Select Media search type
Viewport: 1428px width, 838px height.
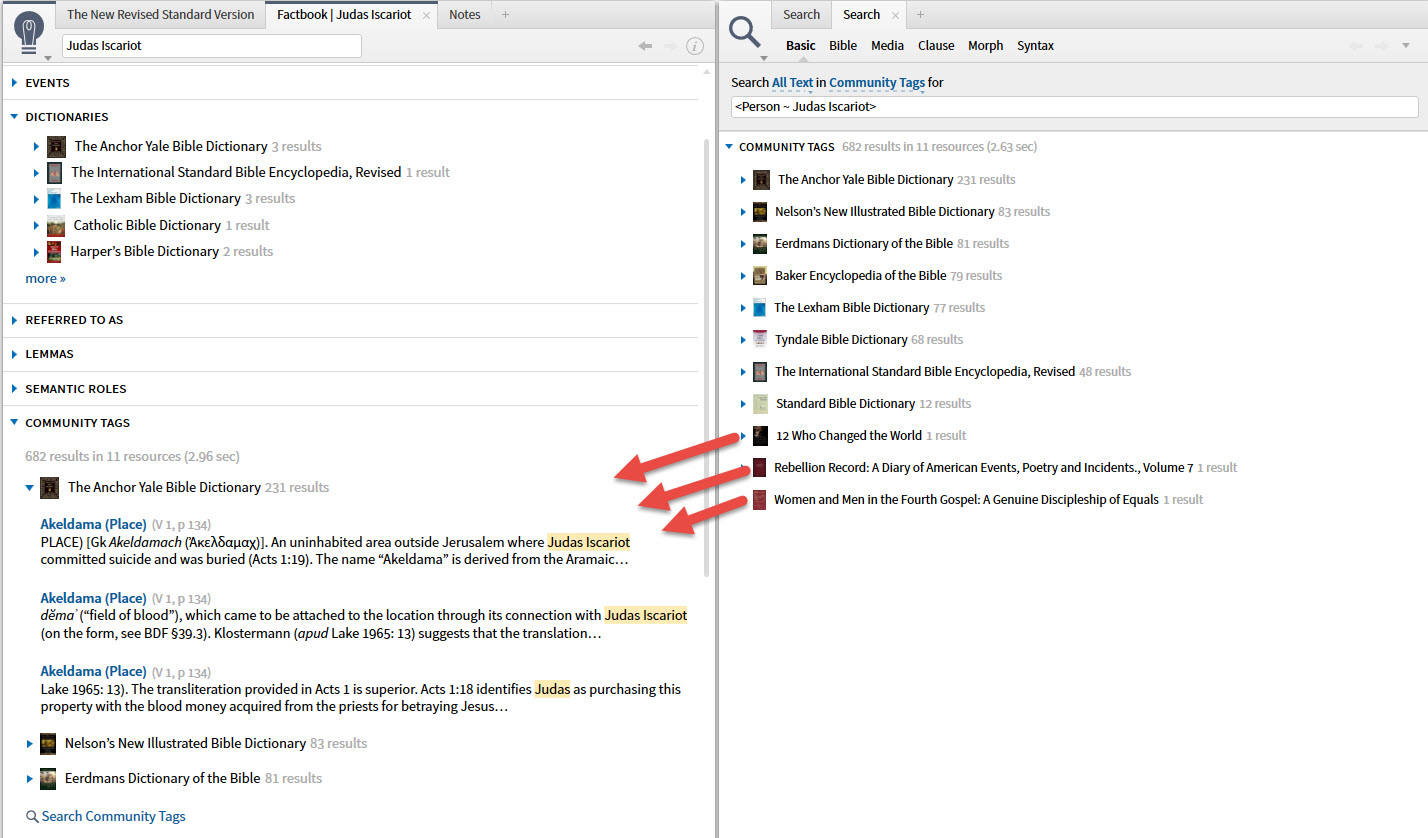(887, 46)
